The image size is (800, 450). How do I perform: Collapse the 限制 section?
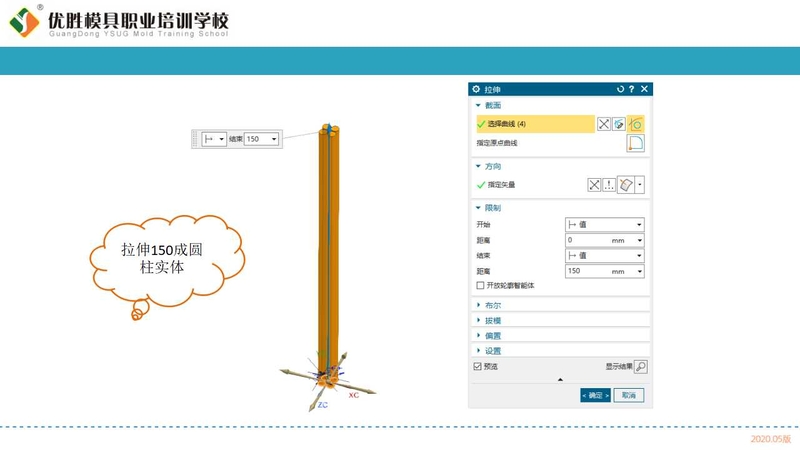click(x=478, y=208)
